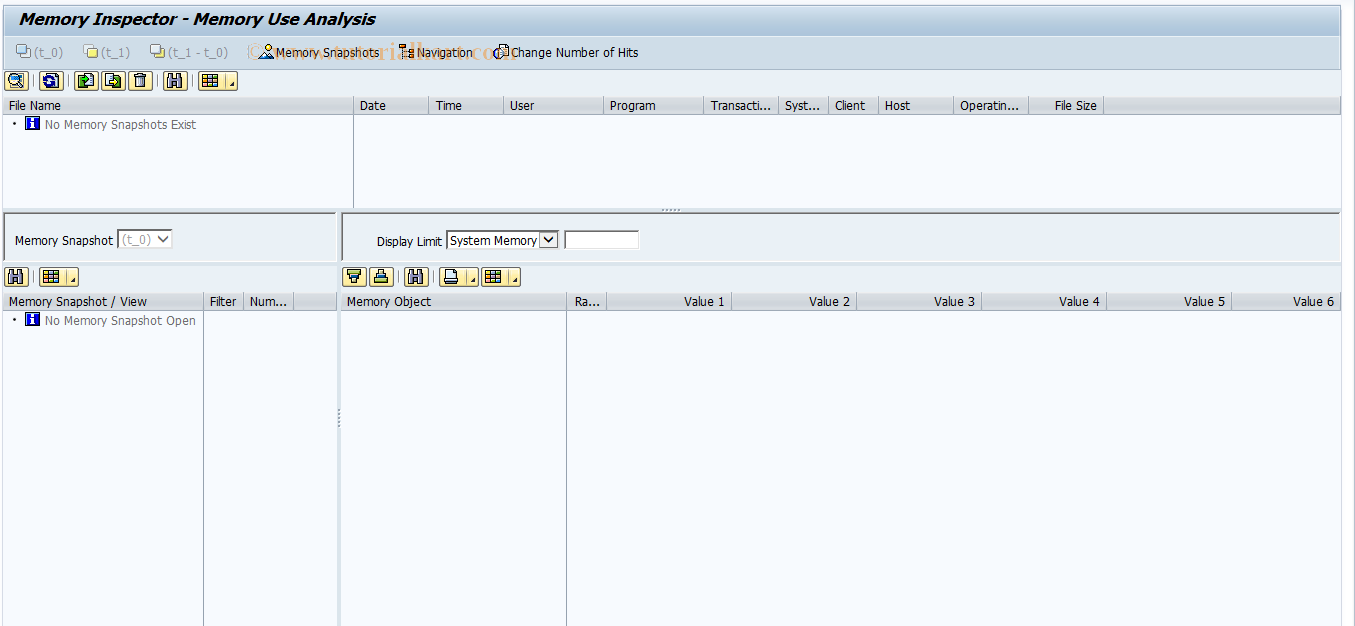Viewport: 1355px width, 626px height.
Task: Open the Display Limit System Memory dropdown
Action: tap(502, 240)
